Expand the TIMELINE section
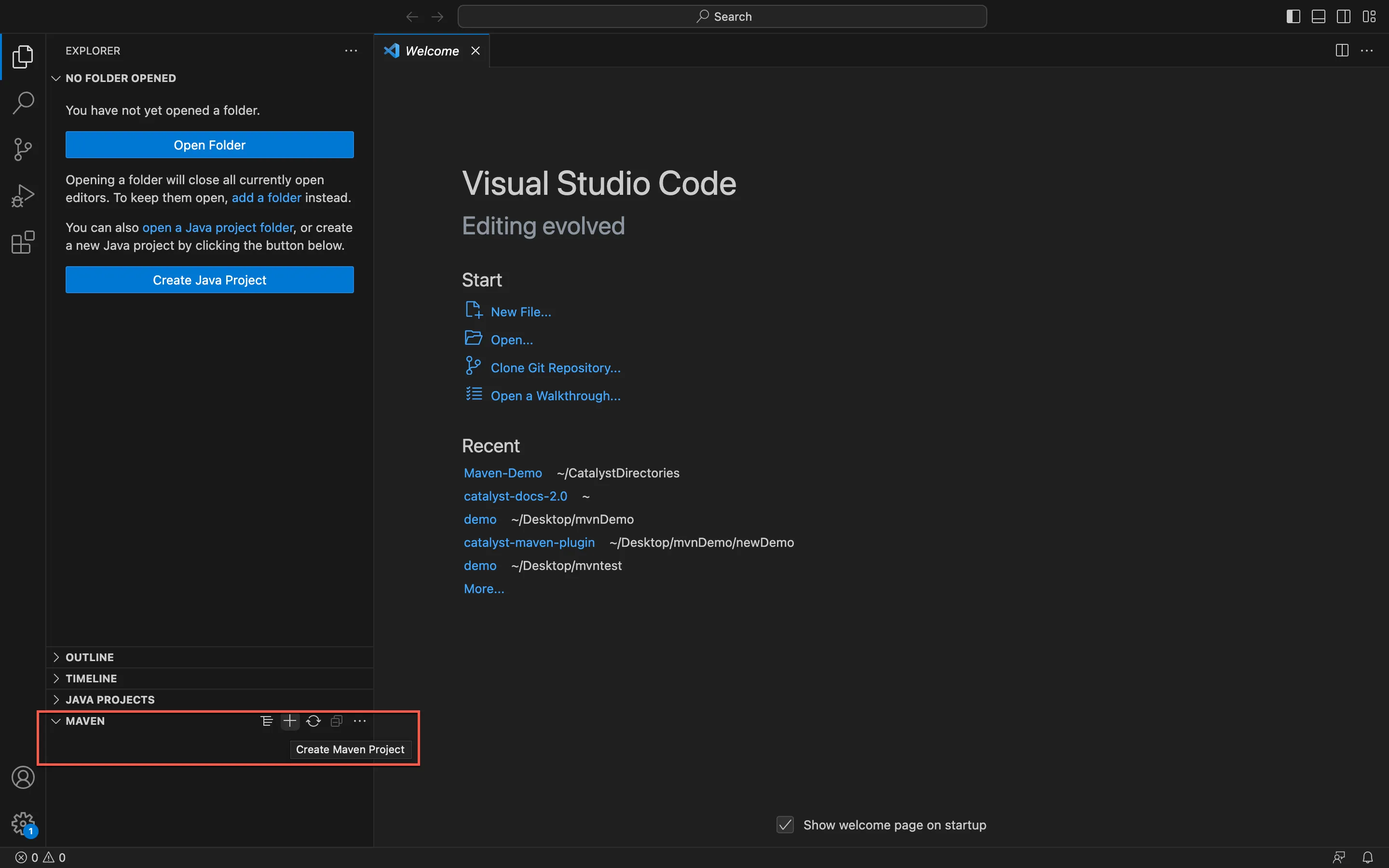The width and height of the screenshot is (1389, 868). coord(209,678)
